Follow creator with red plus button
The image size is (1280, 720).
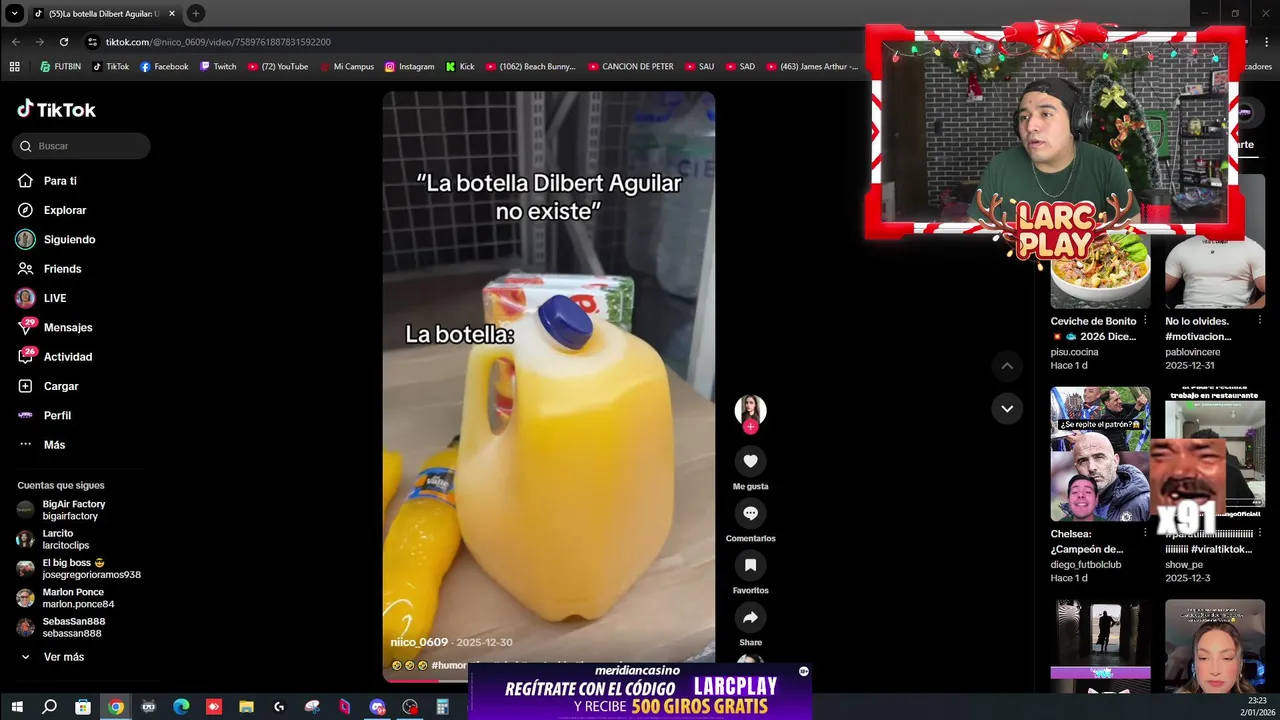[750, 427]
